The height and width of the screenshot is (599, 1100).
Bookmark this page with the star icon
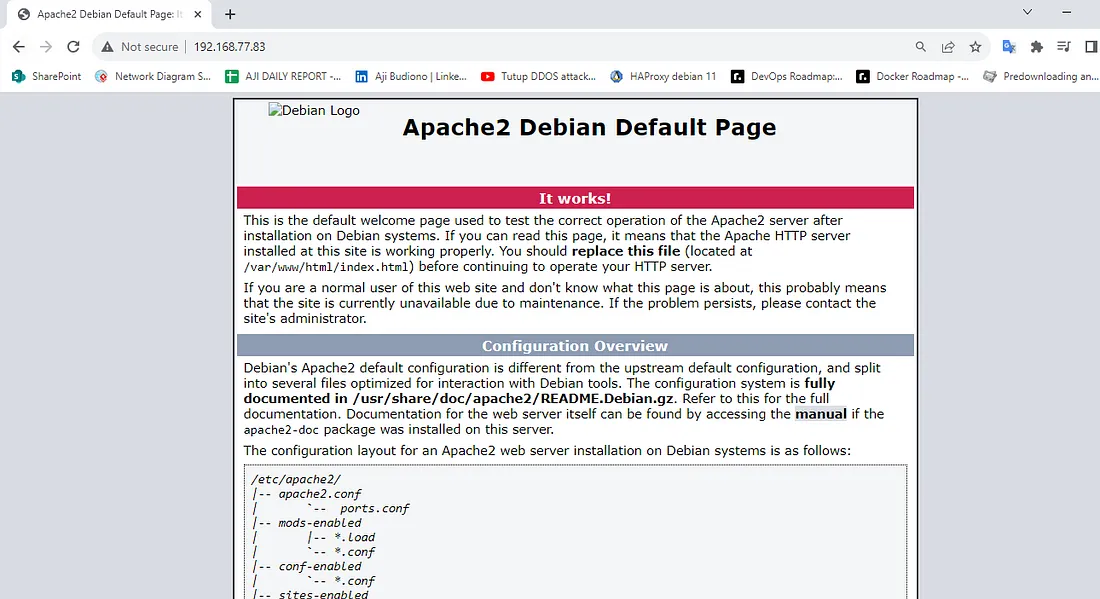pos(975,47)
